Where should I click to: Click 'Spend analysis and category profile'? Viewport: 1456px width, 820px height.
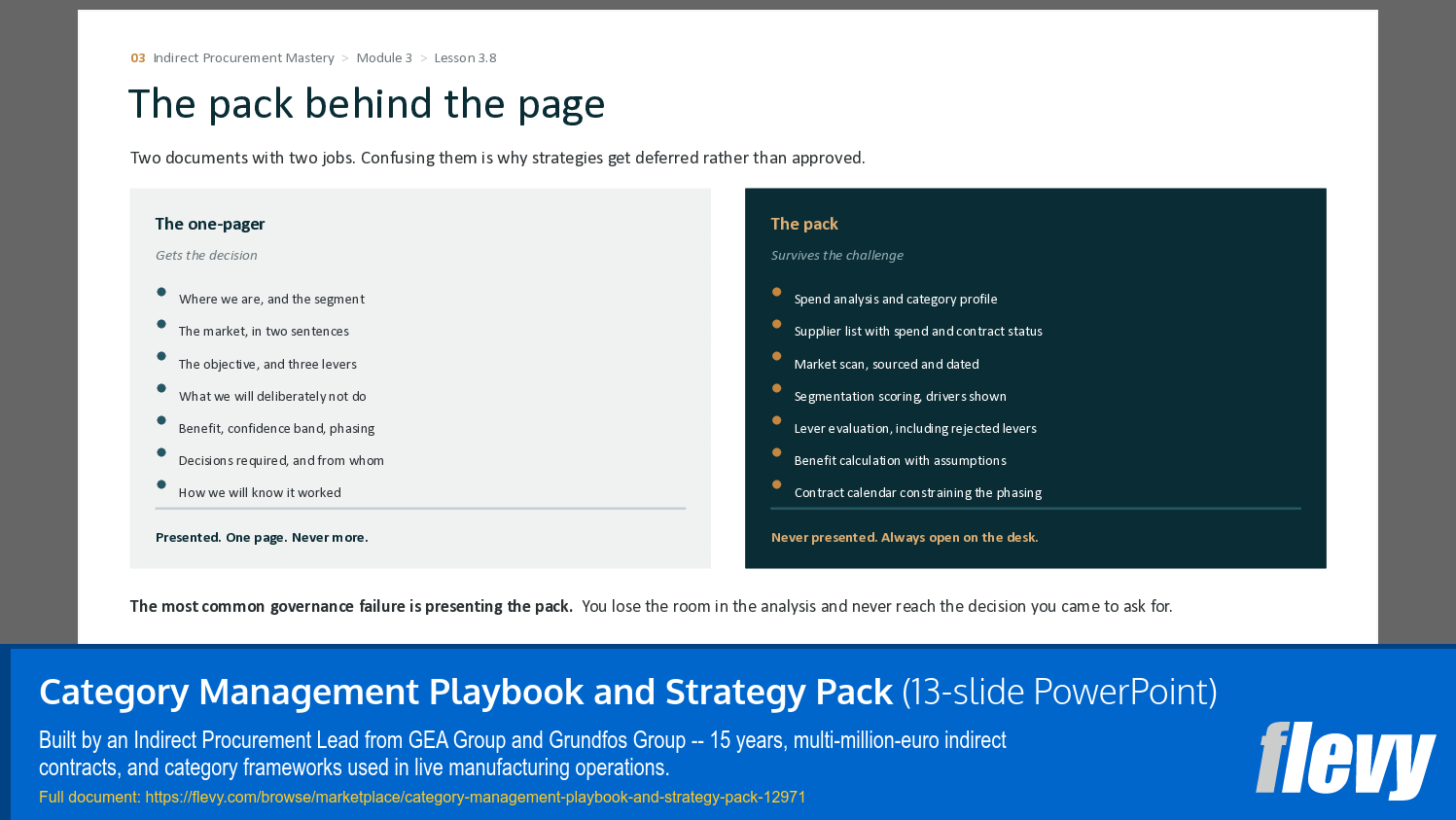click(x=896, y=300)
